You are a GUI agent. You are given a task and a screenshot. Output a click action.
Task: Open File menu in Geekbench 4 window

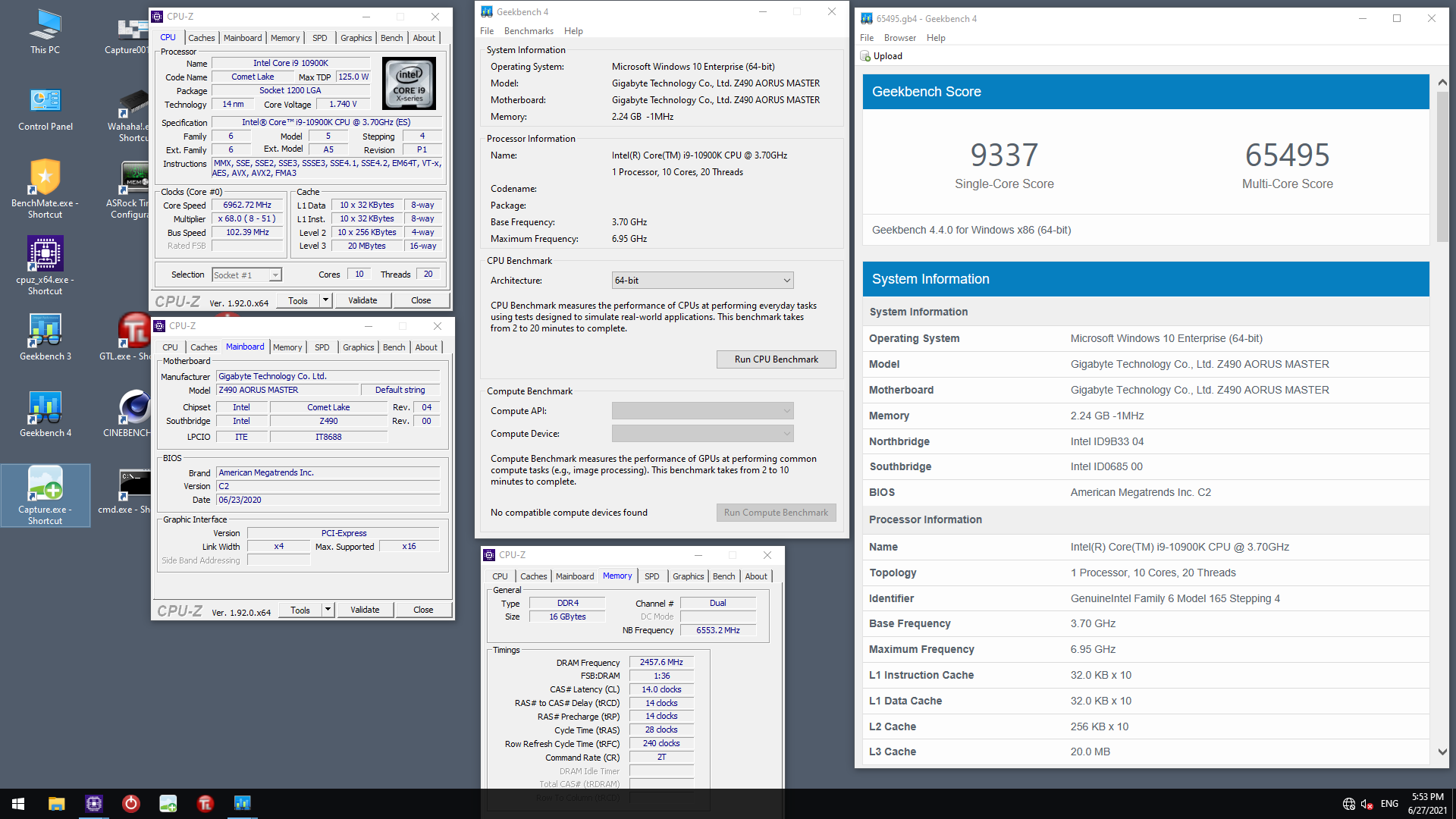pyautogui.click(x=487, y=31)
